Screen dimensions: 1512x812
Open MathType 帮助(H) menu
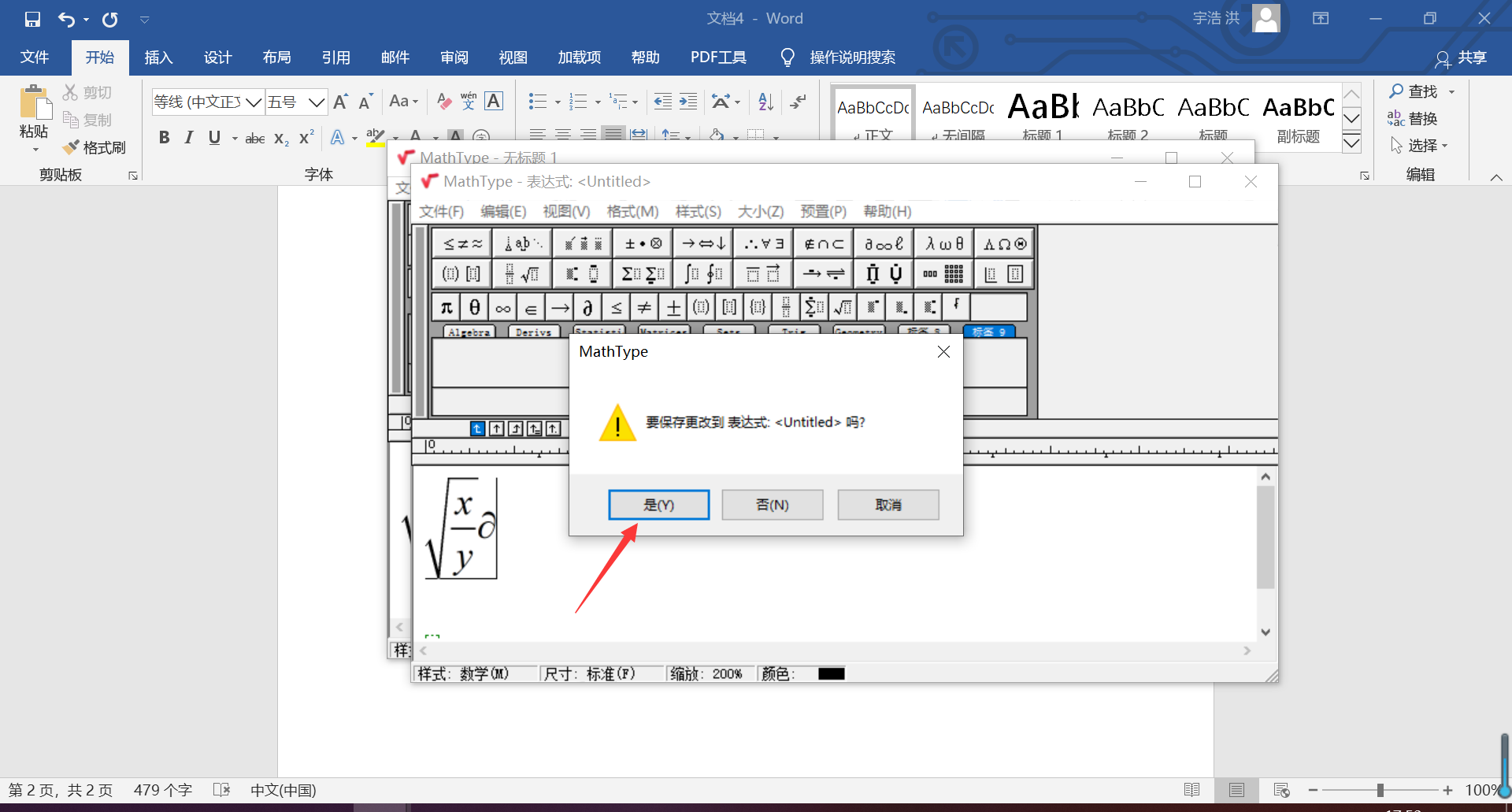point(887,211)
